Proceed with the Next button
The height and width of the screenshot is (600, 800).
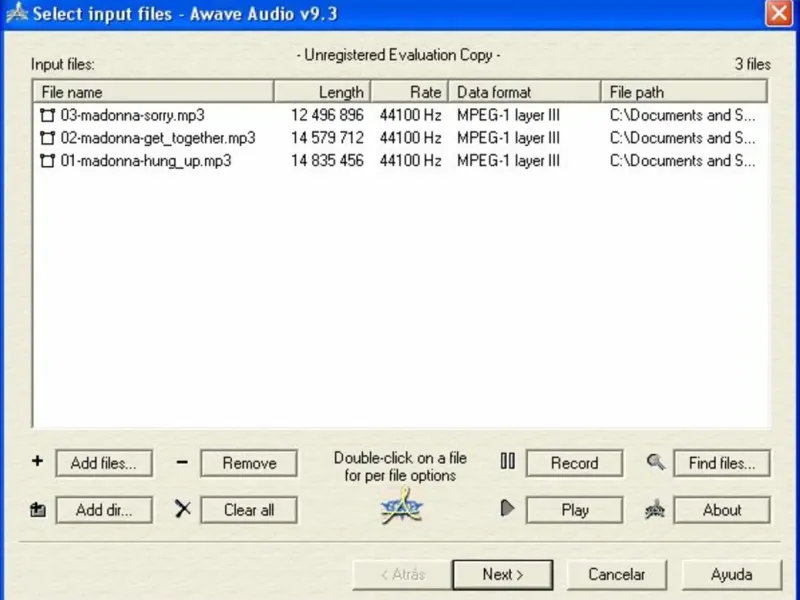(503, 574)
